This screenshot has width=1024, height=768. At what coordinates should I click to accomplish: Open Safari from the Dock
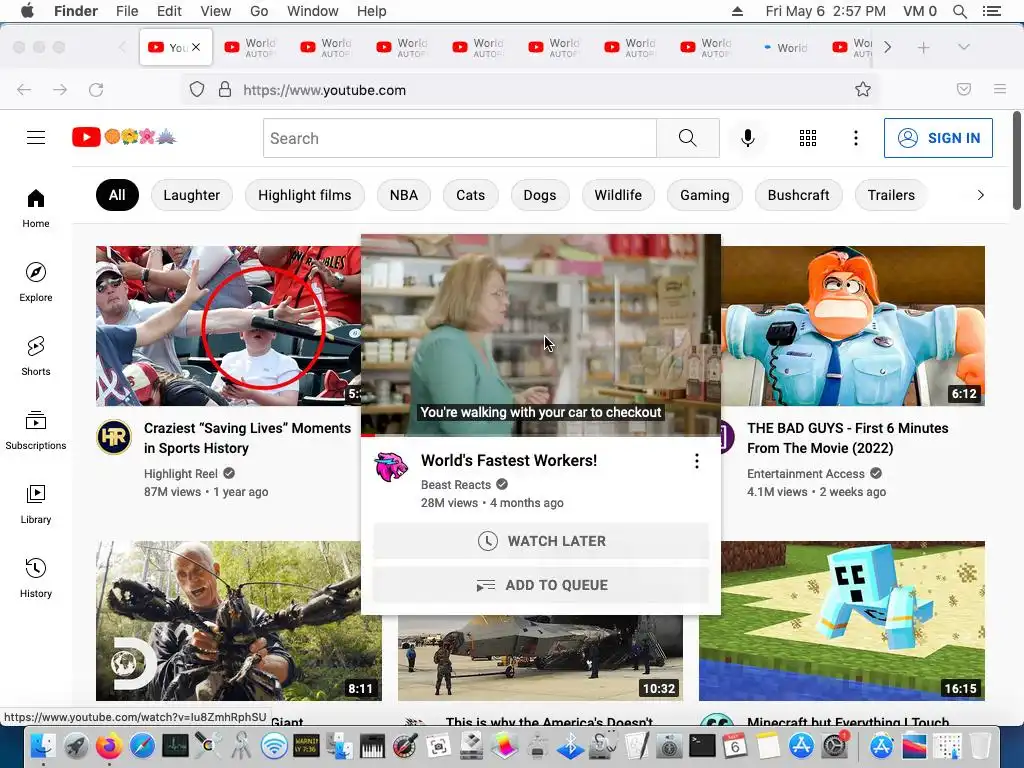[x=142, y=745]
